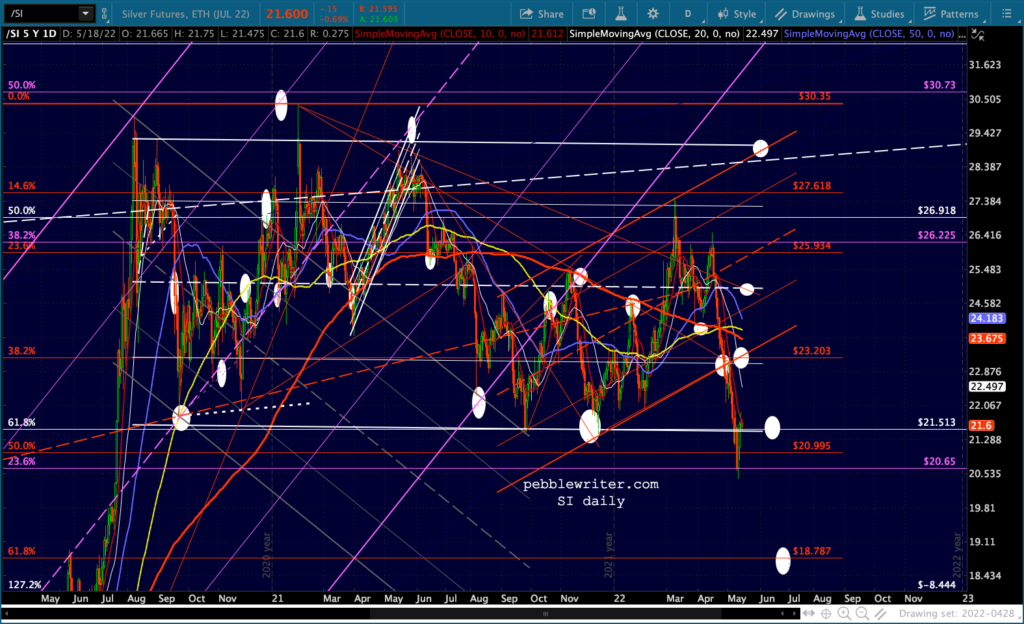1024x624 pixels.
Task: Click the drawing tool slashes icon at bottom
Action: tap(880, 614)
